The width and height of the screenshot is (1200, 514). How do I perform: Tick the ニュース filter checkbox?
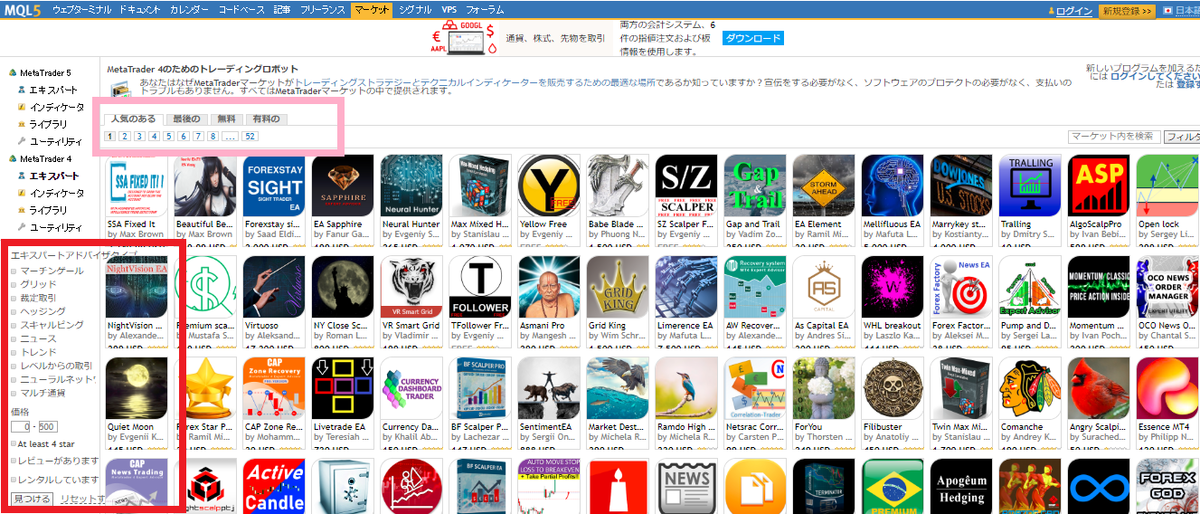point(12,339)
